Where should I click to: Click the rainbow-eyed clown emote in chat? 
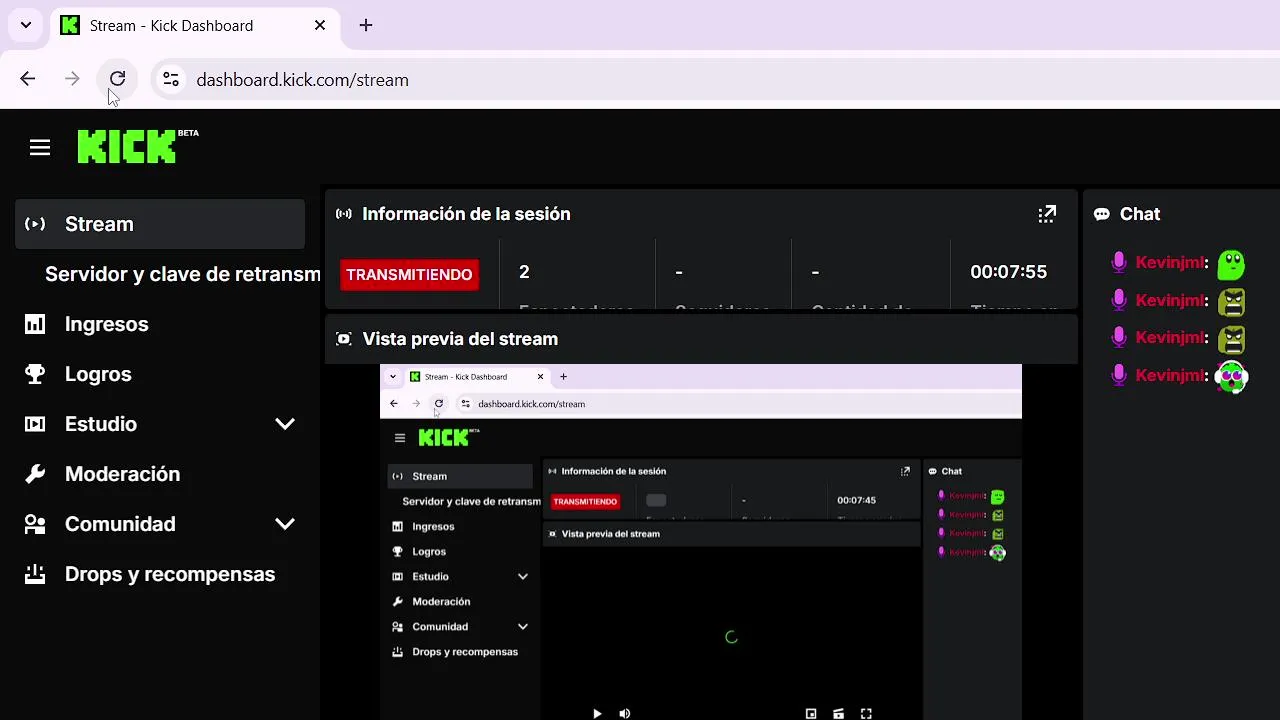click(x=1232, y=377)
